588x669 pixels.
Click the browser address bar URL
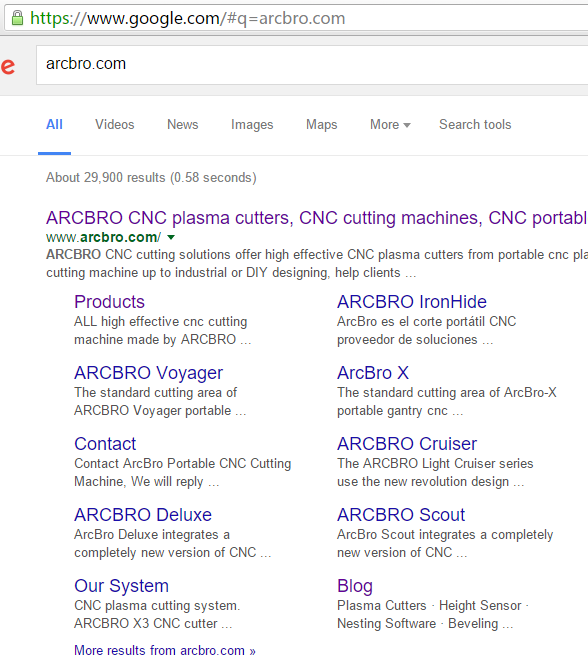187,18
